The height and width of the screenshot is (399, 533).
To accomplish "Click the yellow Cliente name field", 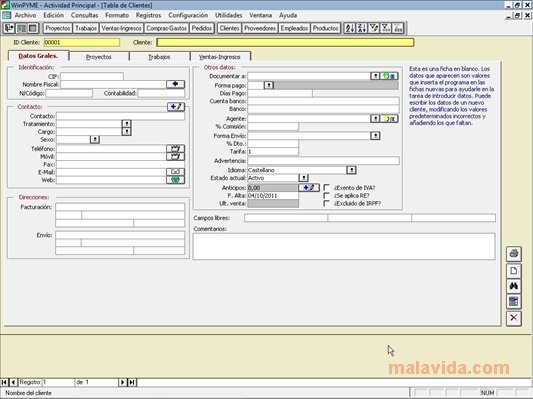I will click(x=285, y=42).
